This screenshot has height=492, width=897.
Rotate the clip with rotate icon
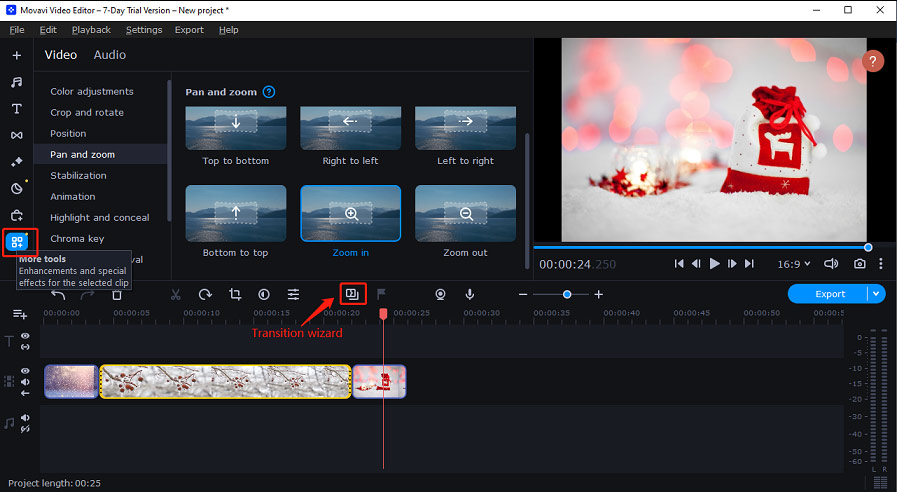[x=205, y=295]
